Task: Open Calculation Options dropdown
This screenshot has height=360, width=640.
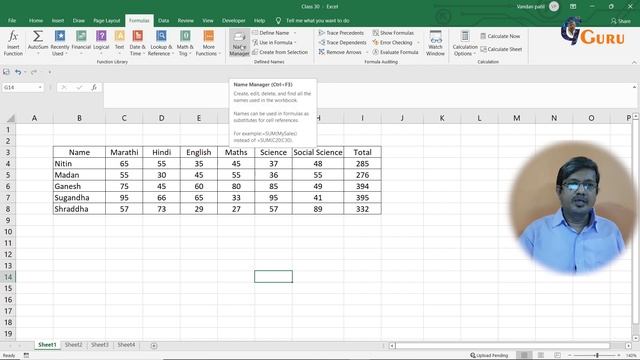Action: click(465, 43)
